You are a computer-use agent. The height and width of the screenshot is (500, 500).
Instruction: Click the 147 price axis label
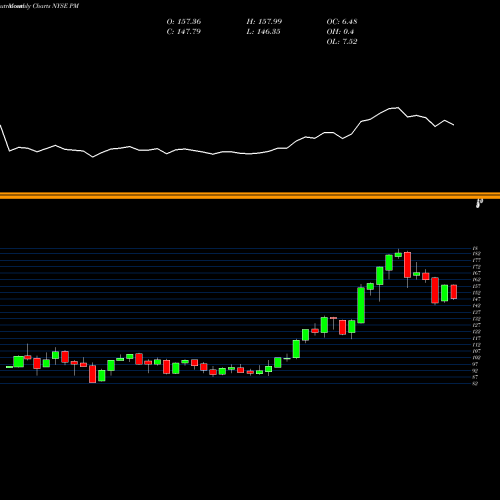coord(476,299)
